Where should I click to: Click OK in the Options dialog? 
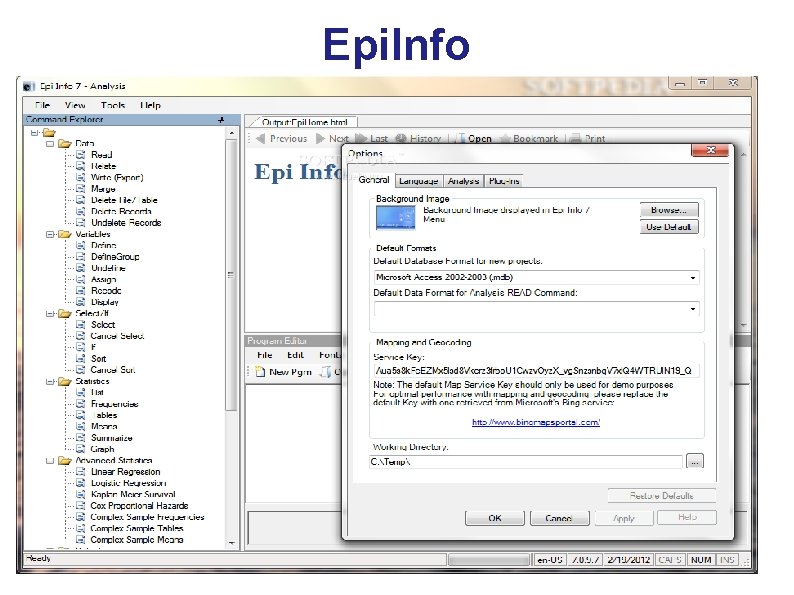pos(495,518)
